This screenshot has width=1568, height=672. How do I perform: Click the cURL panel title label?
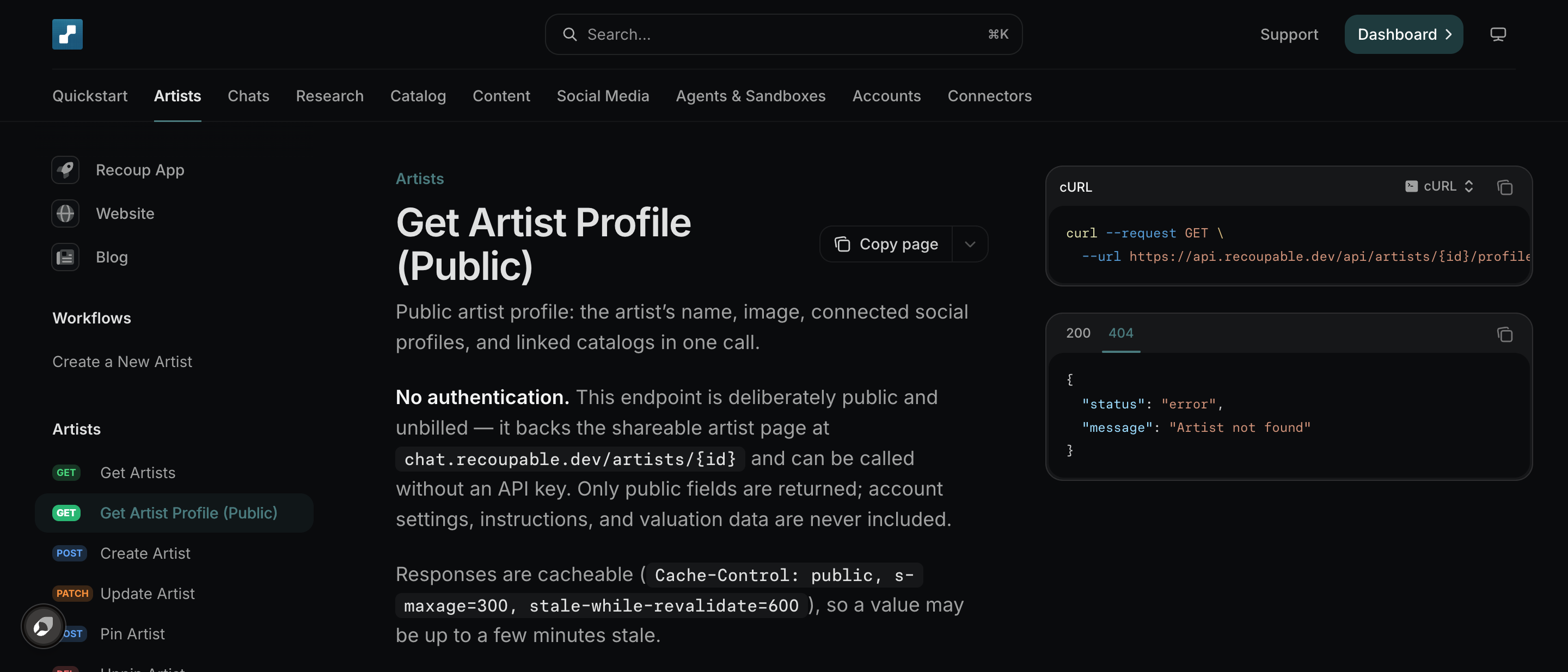(1076, 187)
